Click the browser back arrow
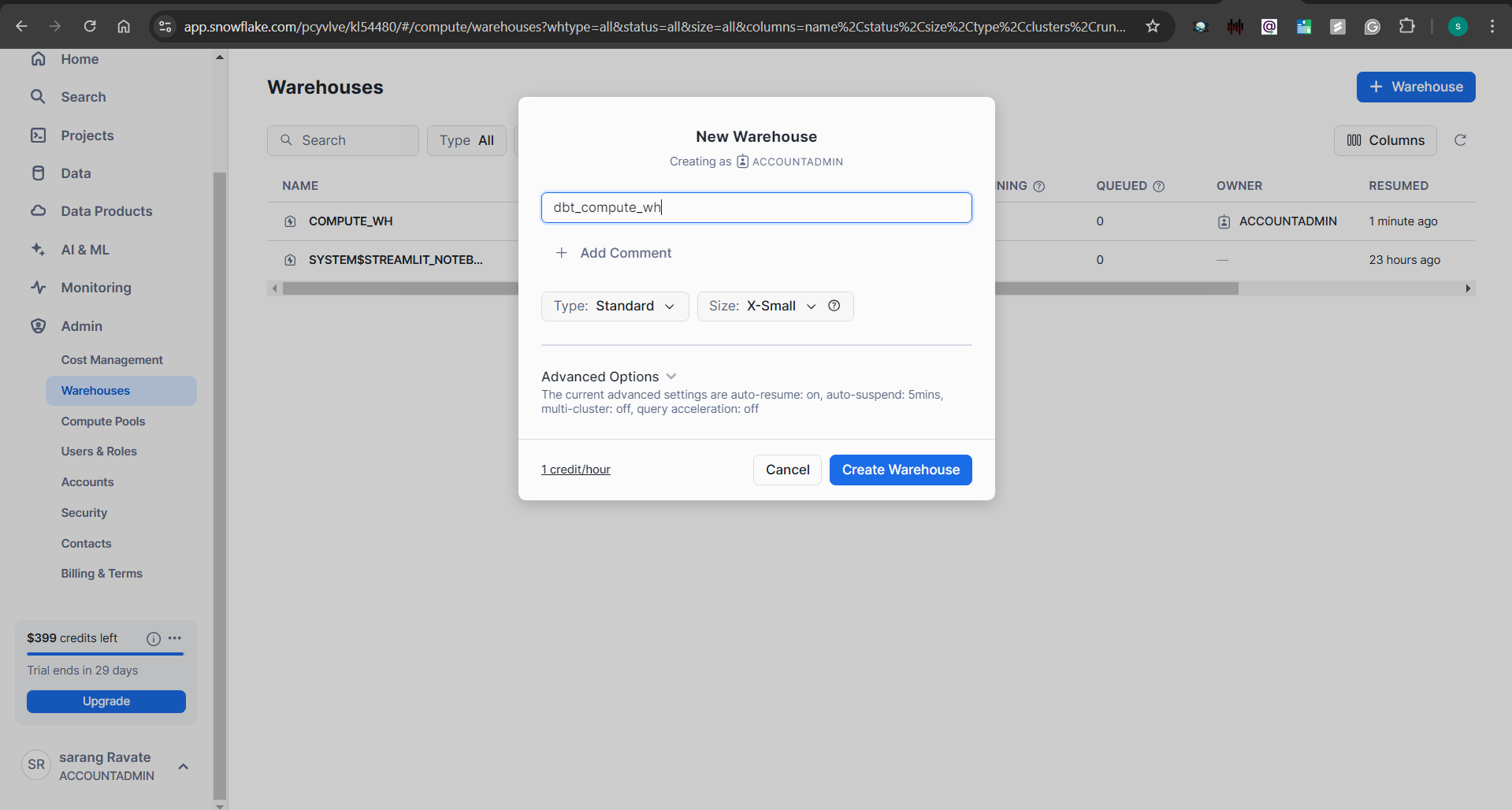Image resolution: width=1512 pixels, height=810 pixels. click(21, 26)
